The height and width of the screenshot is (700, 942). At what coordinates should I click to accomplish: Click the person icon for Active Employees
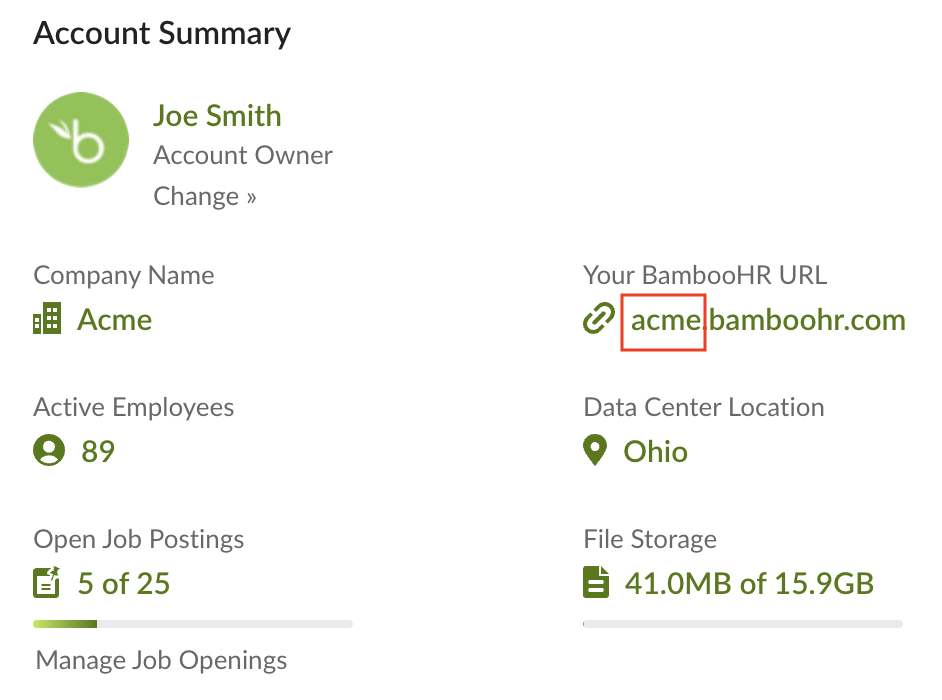[47, 451]
